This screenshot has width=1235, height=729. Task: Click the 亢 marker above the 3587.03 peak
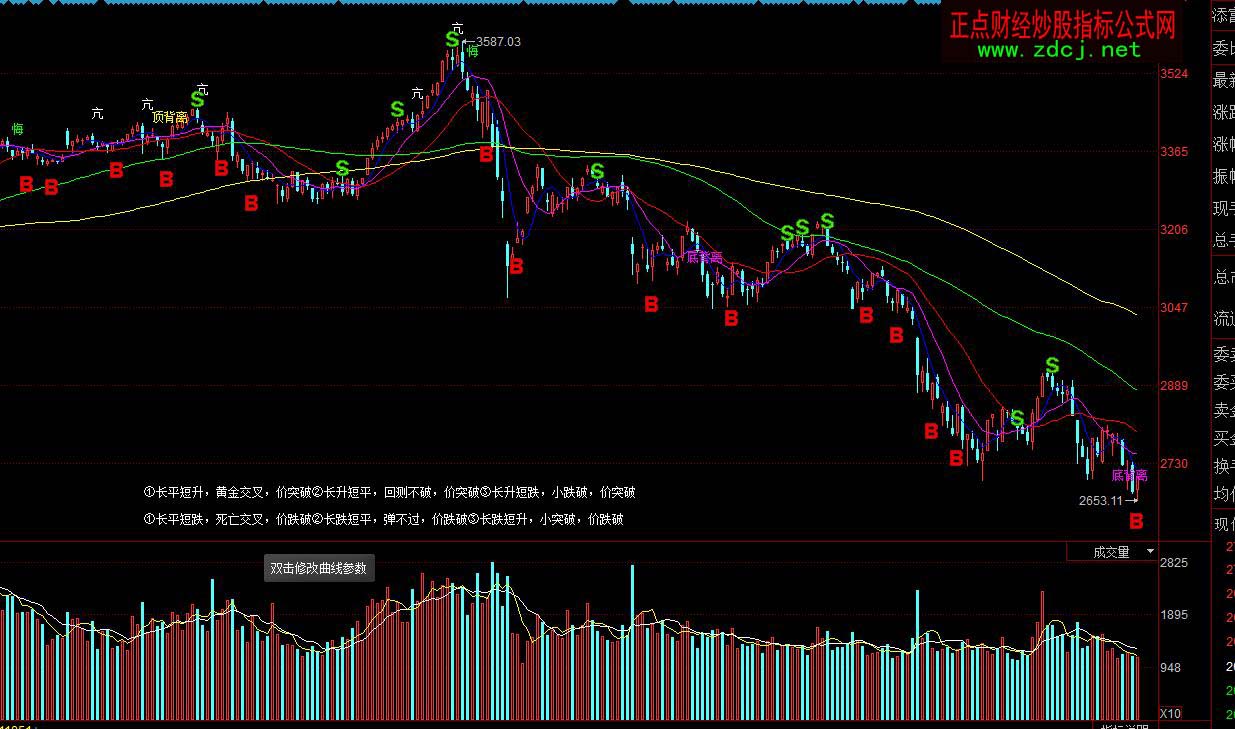[x=458, y=27]
